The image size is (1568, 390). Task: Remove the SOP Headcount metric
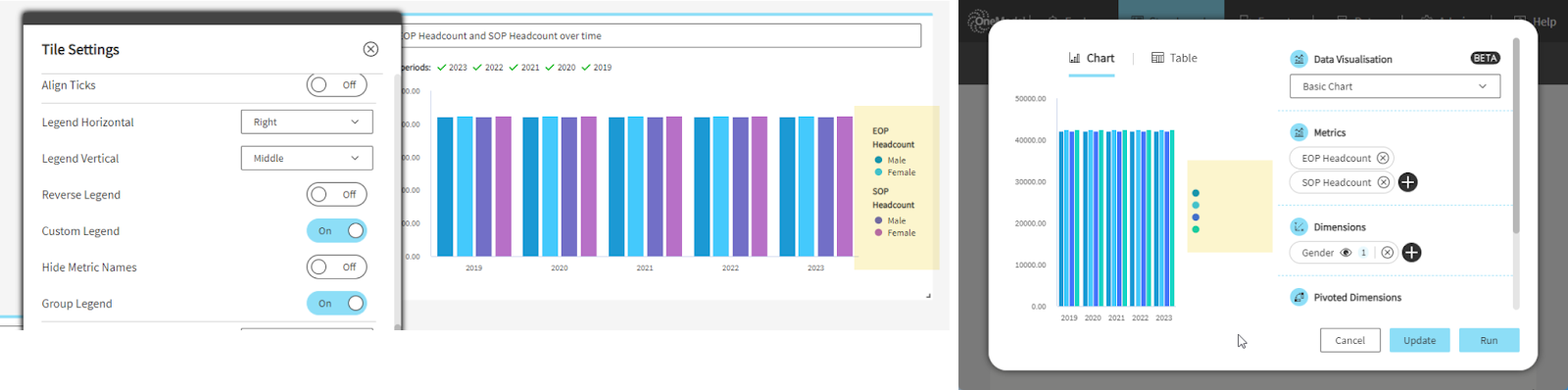coord(1384,182)
